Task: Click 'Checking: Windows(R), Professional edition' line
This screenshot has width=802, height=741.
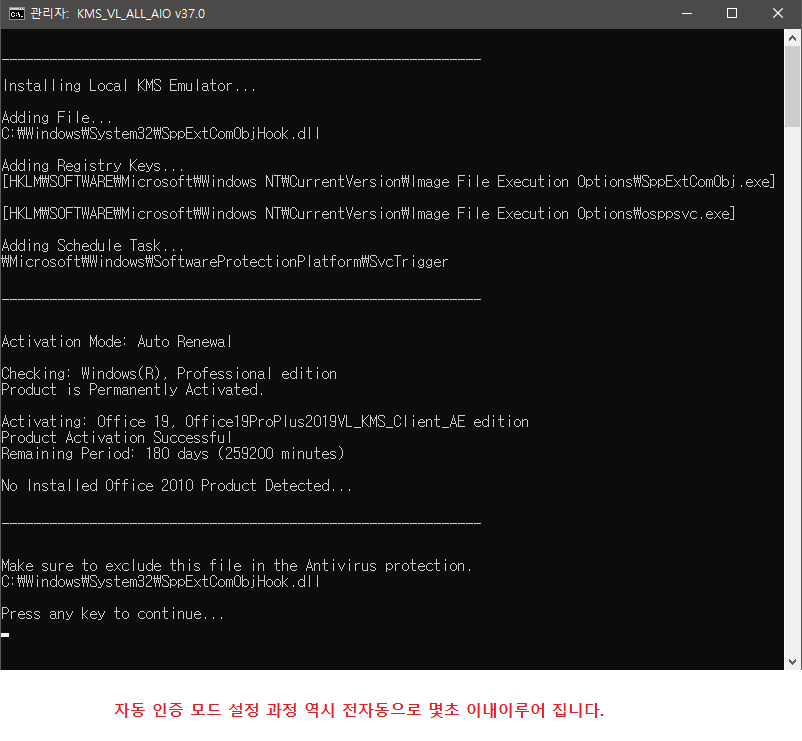Action: tap(169, 374)
